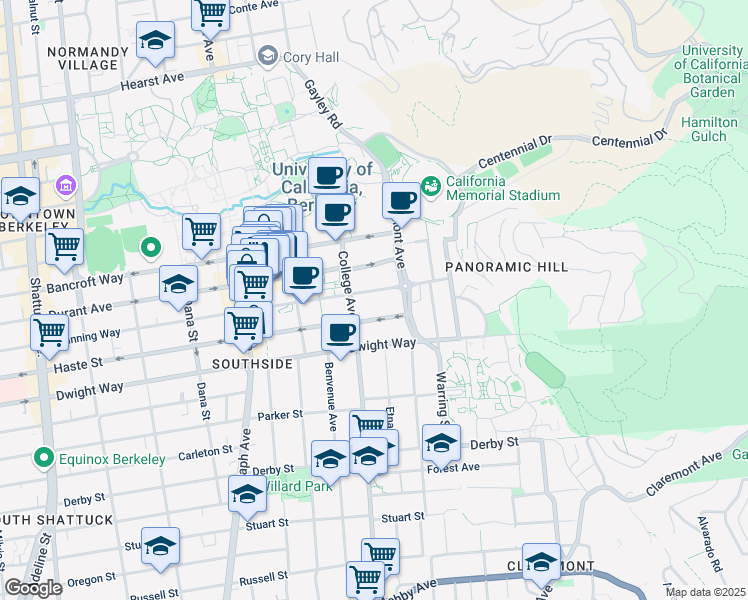Select the shopping cart marker above Bancroft Way label
This screenshot has height=600, width=748.
(64, 248)
